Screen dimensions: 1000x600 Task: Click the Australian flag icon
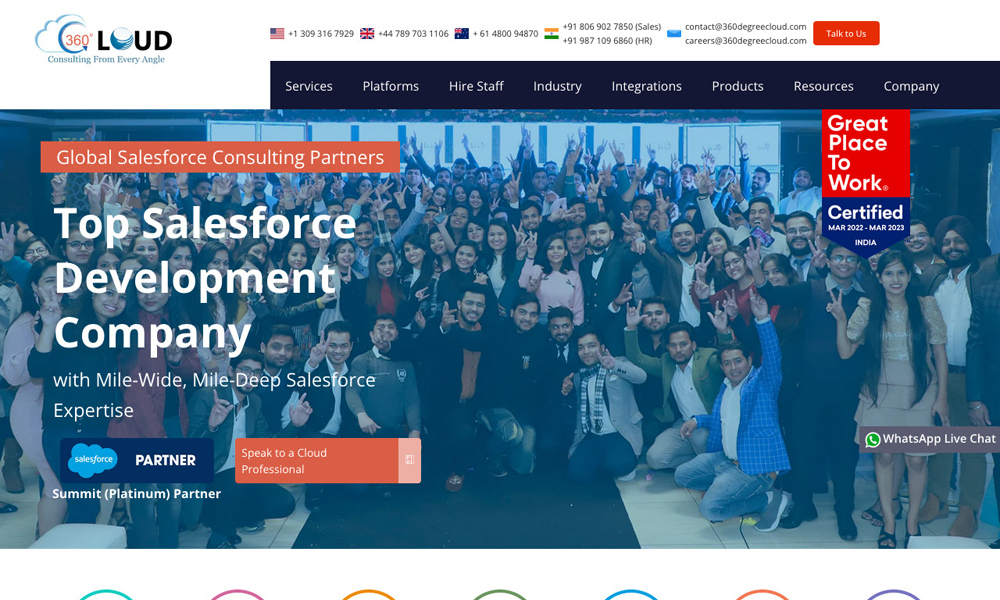pyautogui.click(x=461, y=33)
